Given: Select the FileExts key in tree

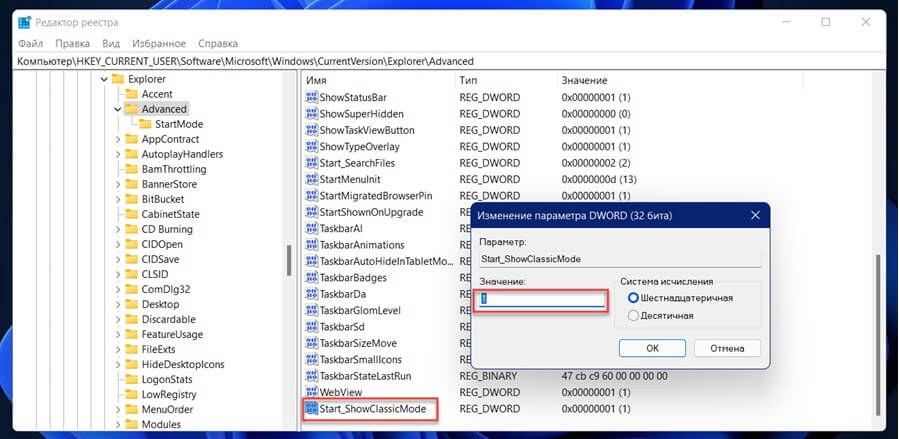Looking at the screenshot, I should click(158, 349).
